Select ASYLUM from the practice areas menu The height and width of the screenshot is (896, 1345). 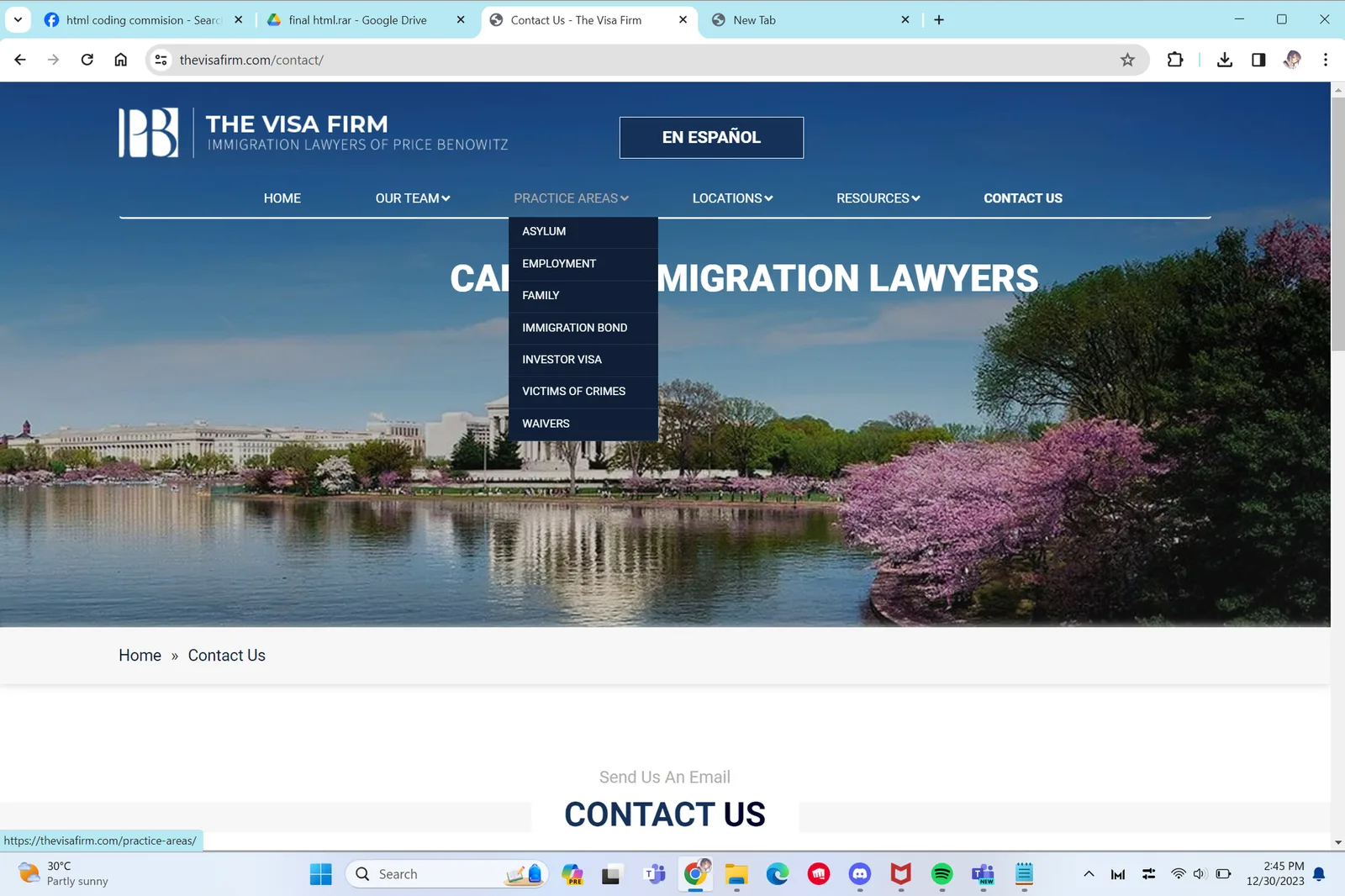point(583,231)
